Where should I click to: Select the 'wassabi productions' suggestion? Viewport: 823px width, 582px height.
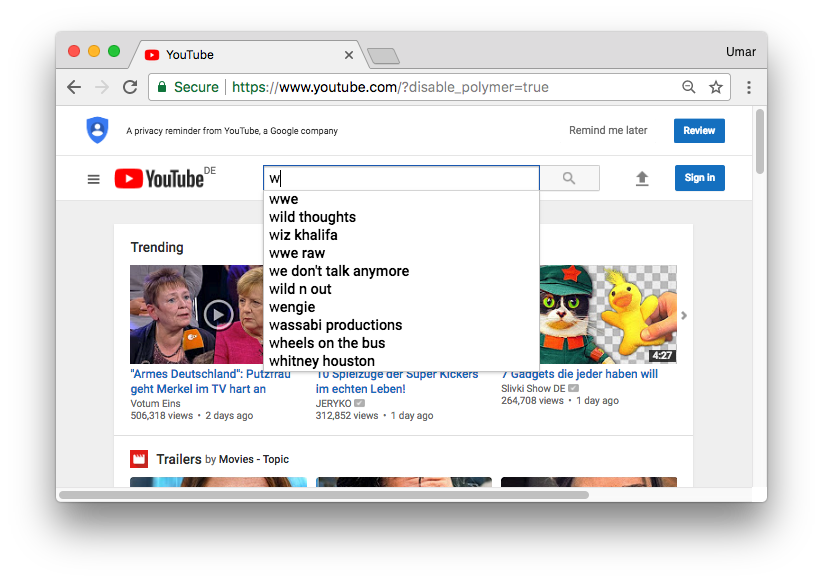[401, 325]
